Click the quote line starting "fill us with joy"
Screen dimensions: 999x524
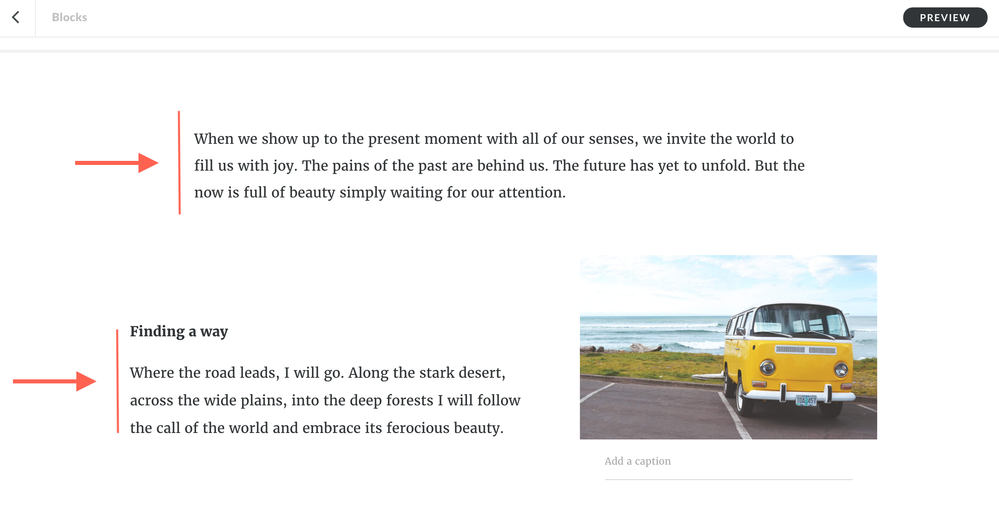click(499, 165)
